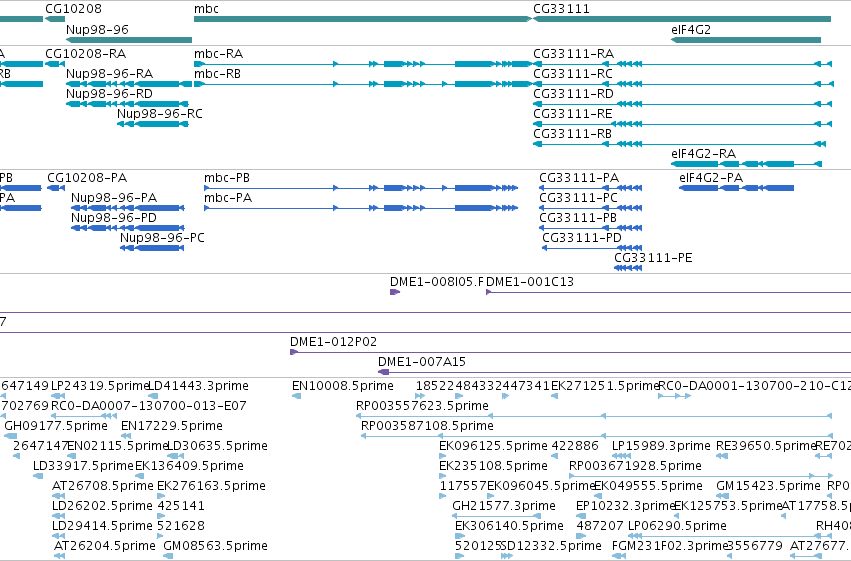851x561 pixels.
Task: Select EST EK235108.5prime
Action: 444,476
